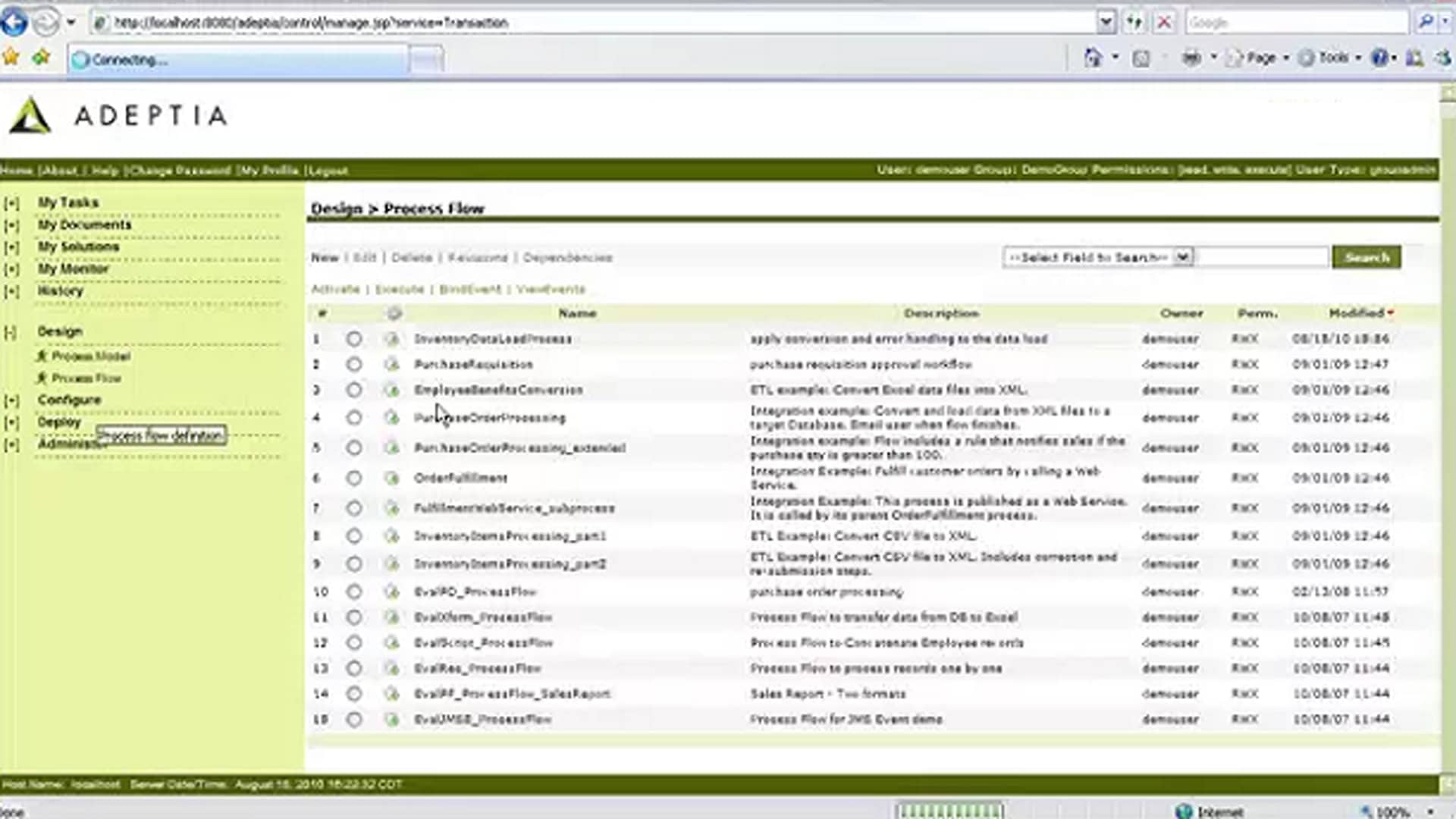Open Process Model under Design
This screenshot has height=819, width=1456.
click(x=90, y=356)
